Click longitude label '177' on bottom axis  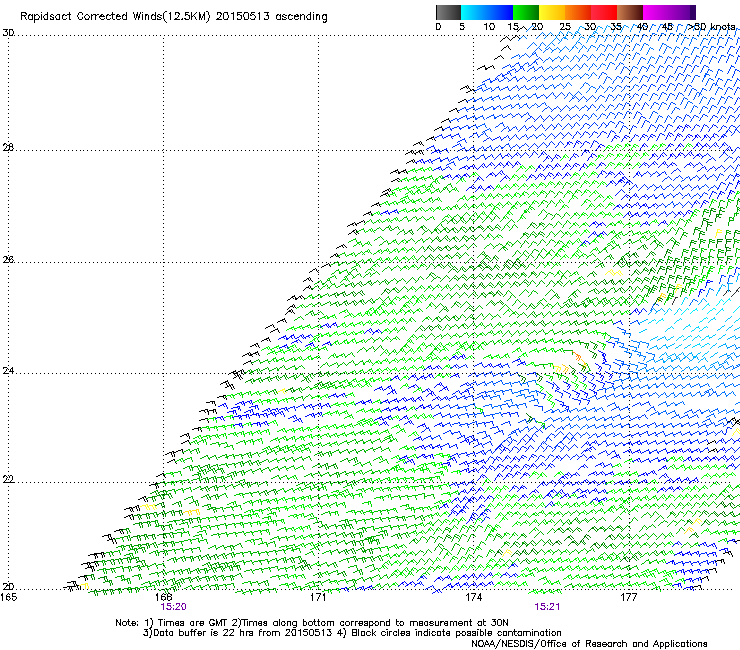coord(628,597)
